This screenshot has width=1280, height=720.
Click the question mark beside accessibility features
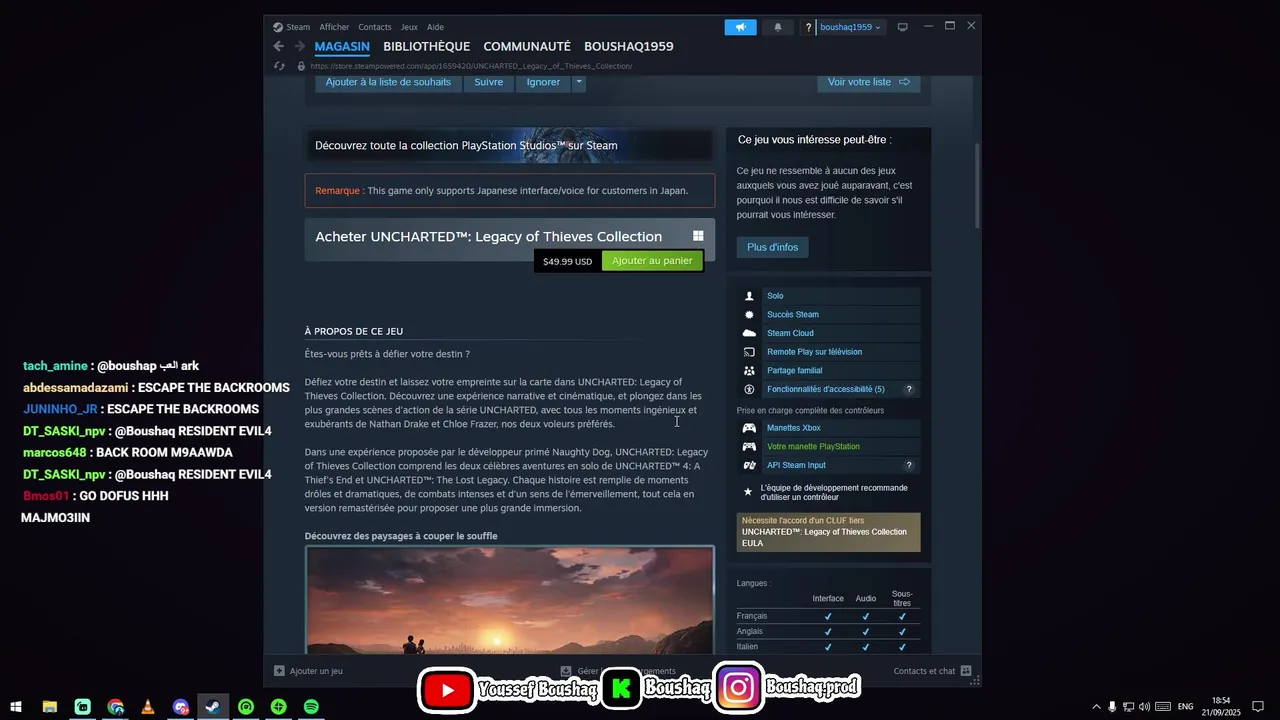pyautogui.click(x=909, y=389)
